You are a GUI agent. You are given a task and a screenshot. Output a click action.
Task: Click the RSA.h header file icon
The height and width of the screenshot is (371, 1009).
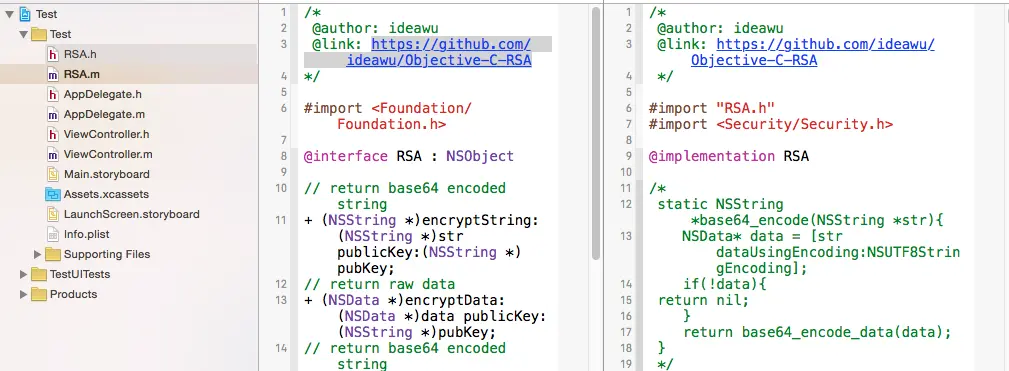pos(53,54)
